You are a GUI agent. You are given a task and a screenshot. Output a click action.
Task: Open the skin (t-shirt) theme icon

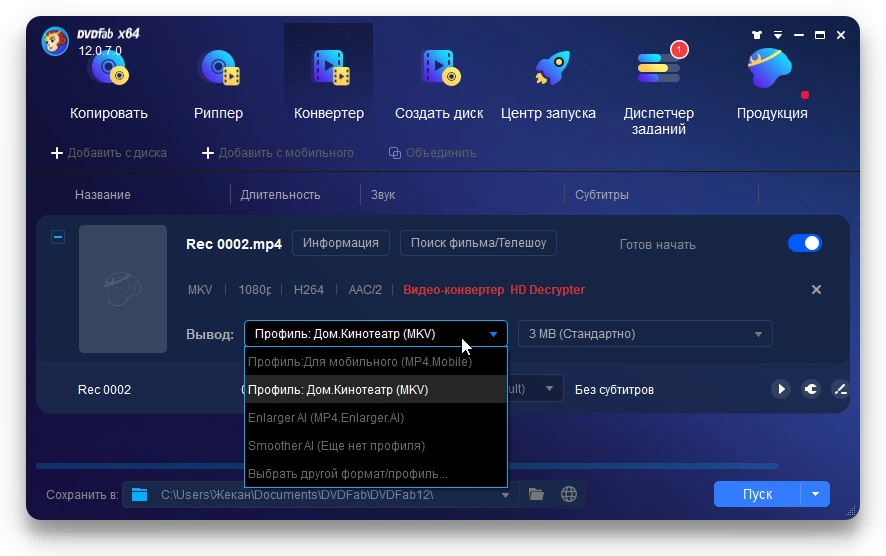click(757, 35)
